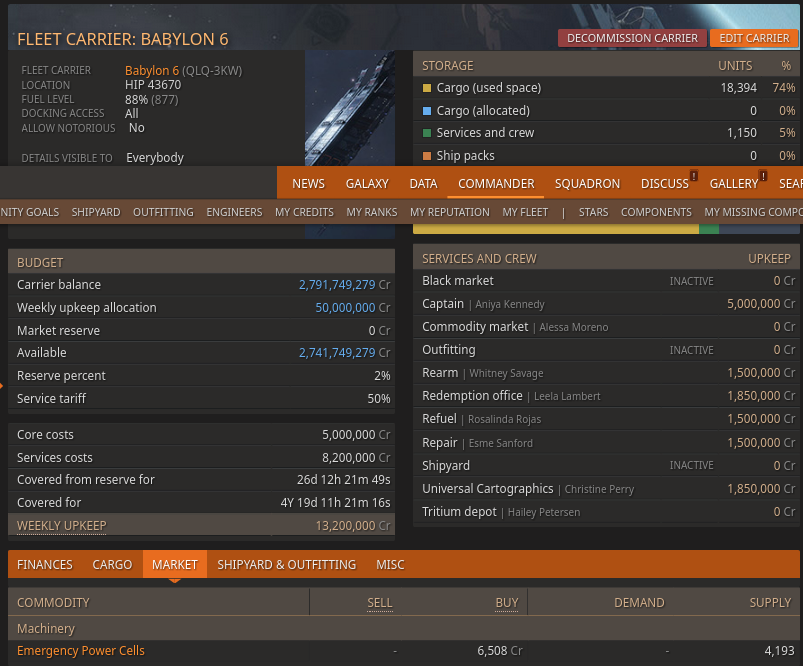Open My Ranks page
803x666 pixels.
(372, 212)
